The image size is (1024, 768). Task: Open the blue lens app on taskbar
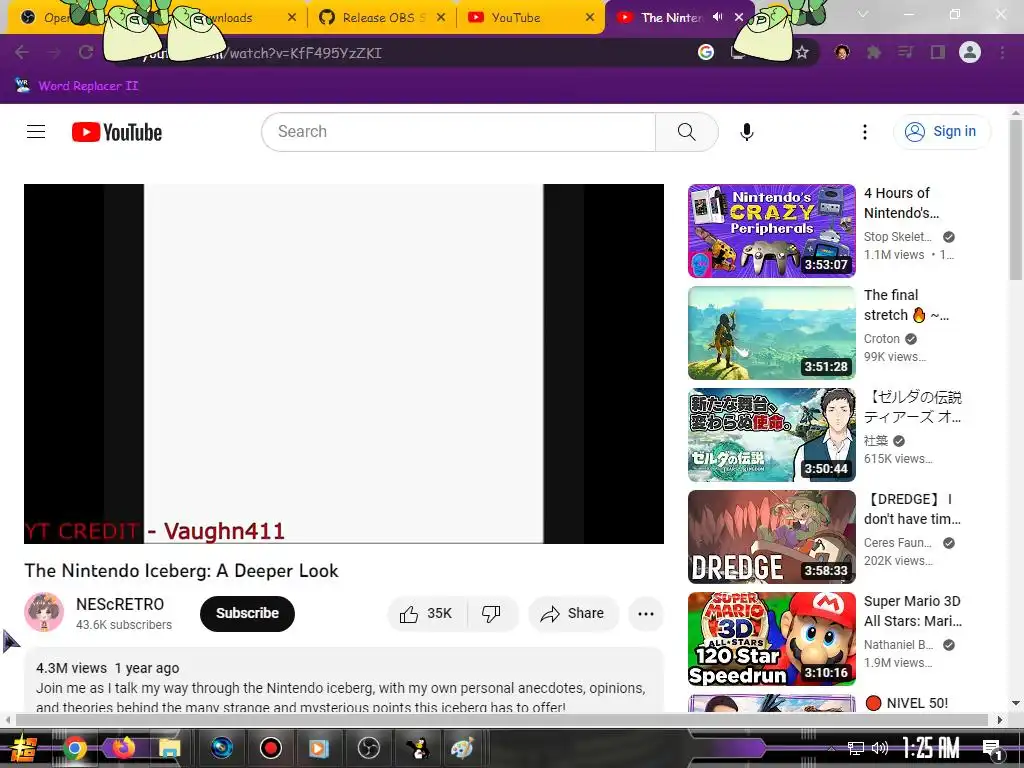(x=222, y=748)
